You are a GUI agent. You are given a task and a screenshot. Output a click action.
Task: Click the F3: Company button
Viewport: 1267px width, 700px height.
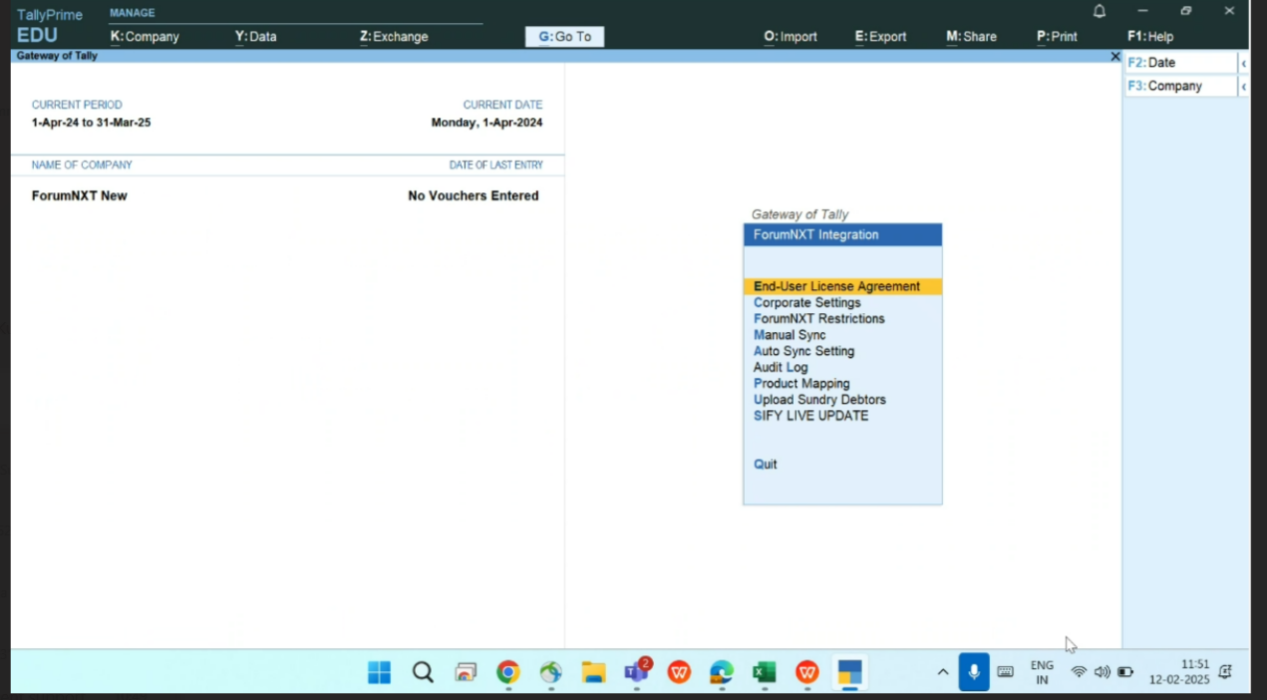coord(1181,87)
